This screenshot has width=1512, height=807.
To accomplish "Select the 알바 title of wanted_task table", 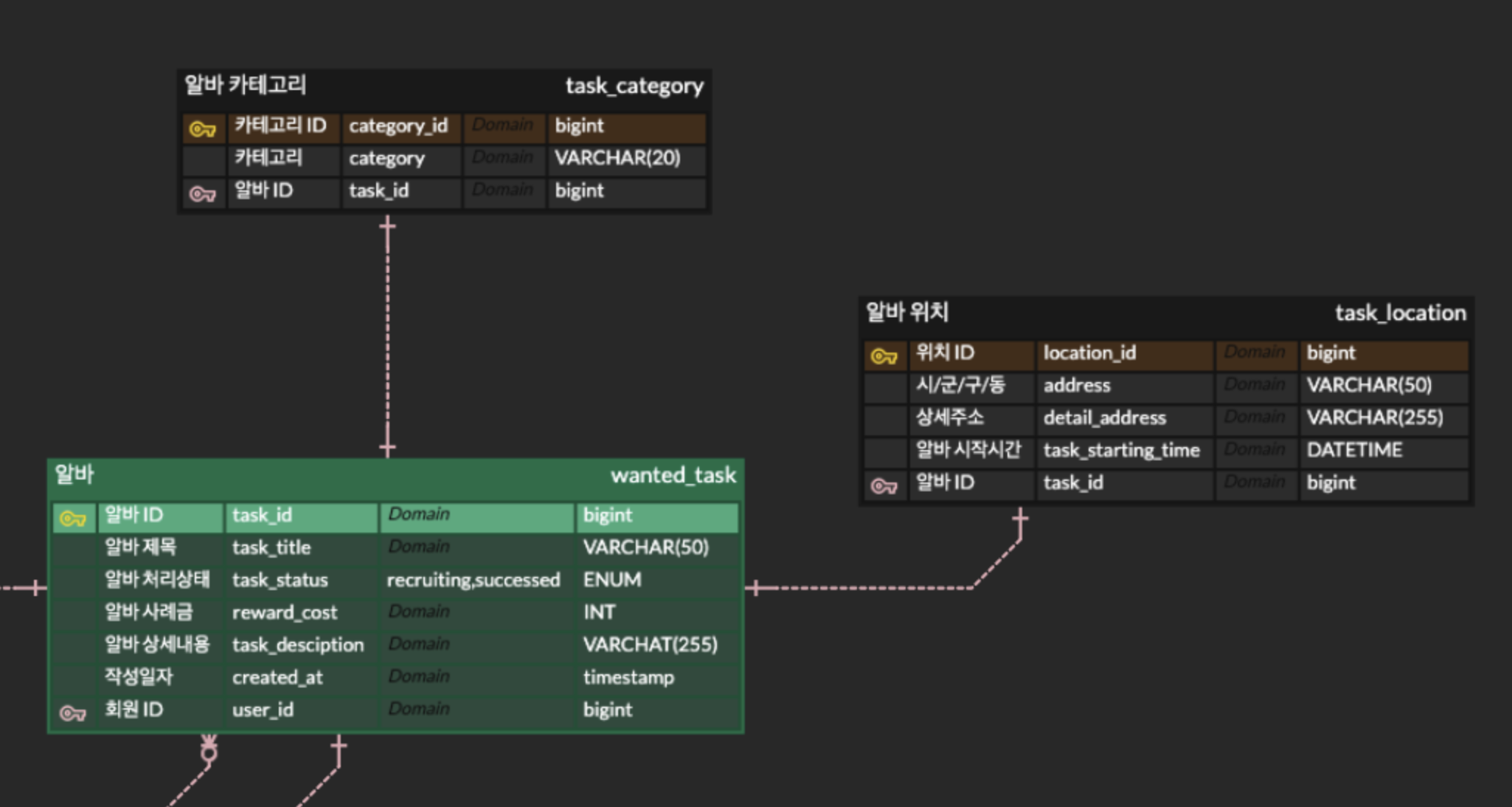I will pos(74,474).
